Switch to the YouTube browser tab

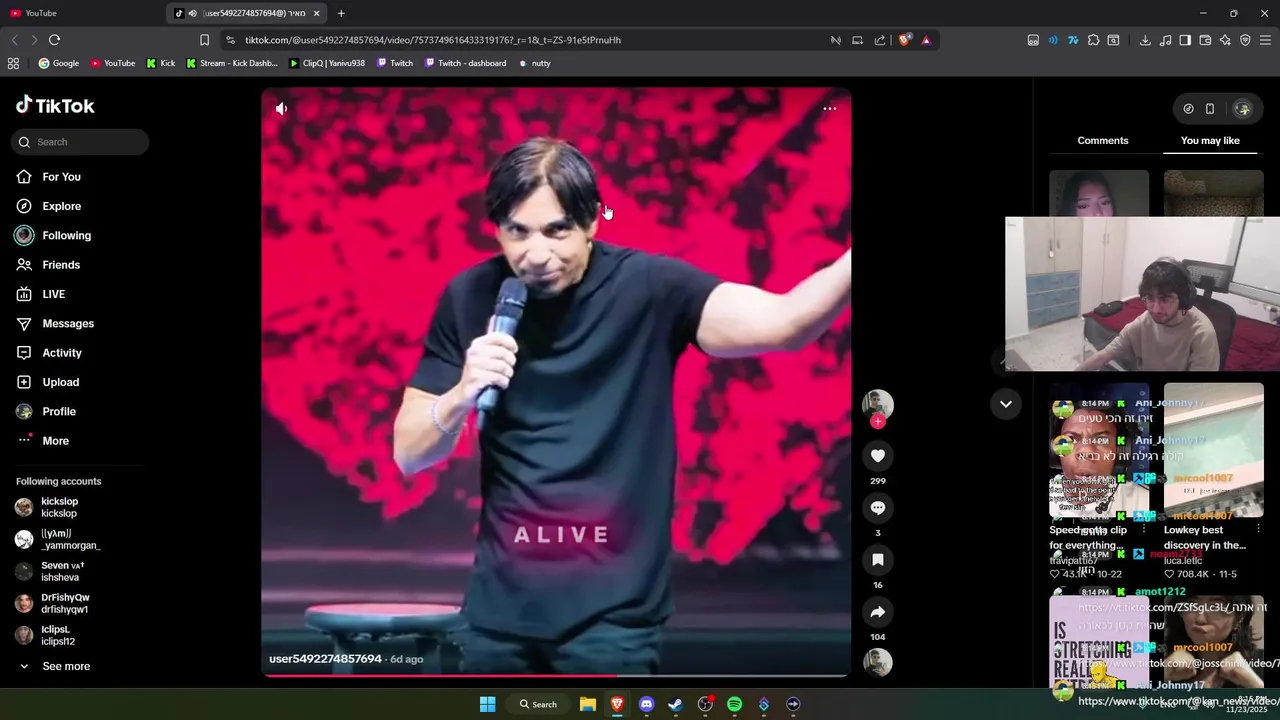pyautogui.click(x=82, y=13)
